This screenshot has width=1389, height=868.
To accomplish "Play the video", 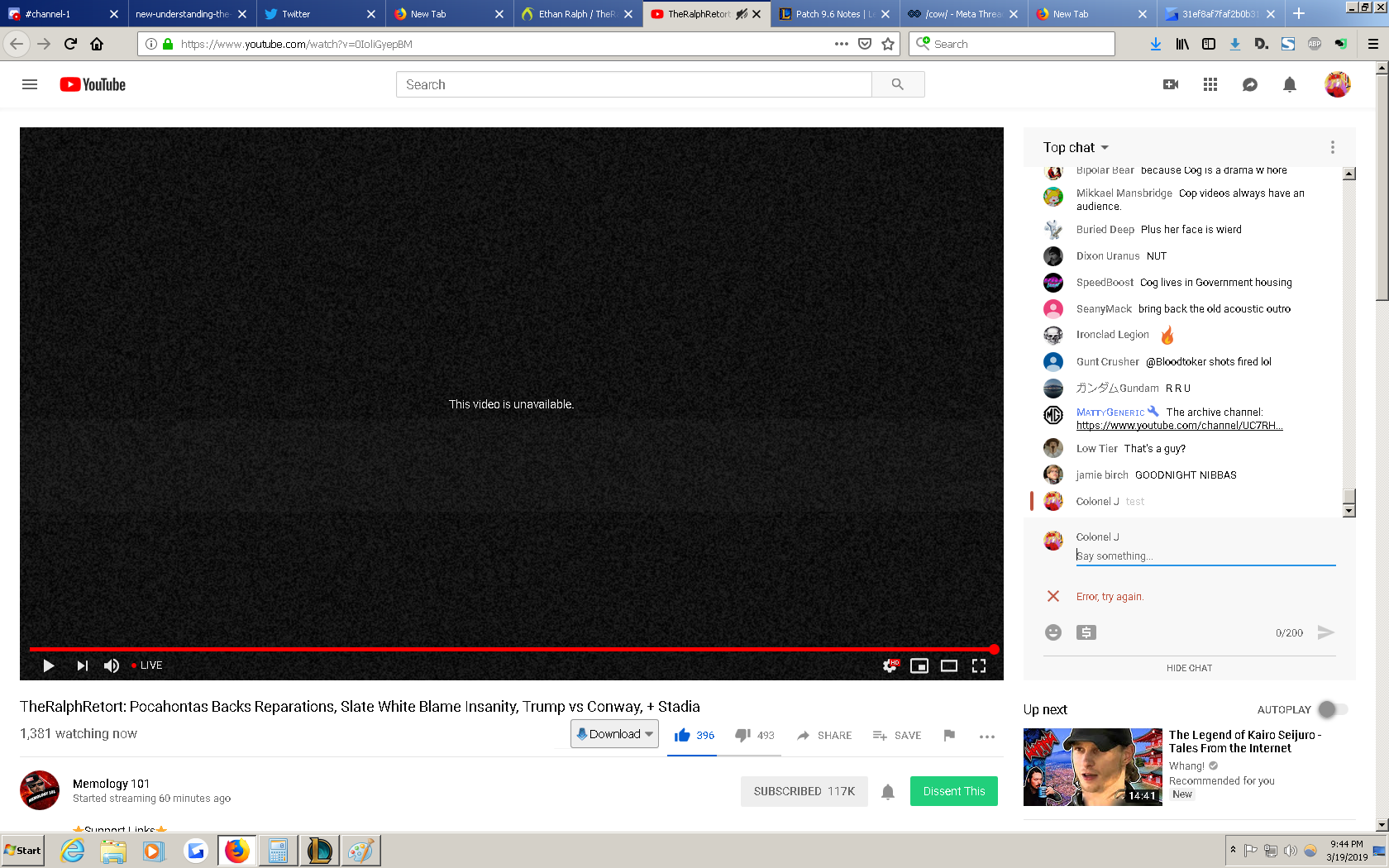I will pyautogui.click(x=48, y=665).
